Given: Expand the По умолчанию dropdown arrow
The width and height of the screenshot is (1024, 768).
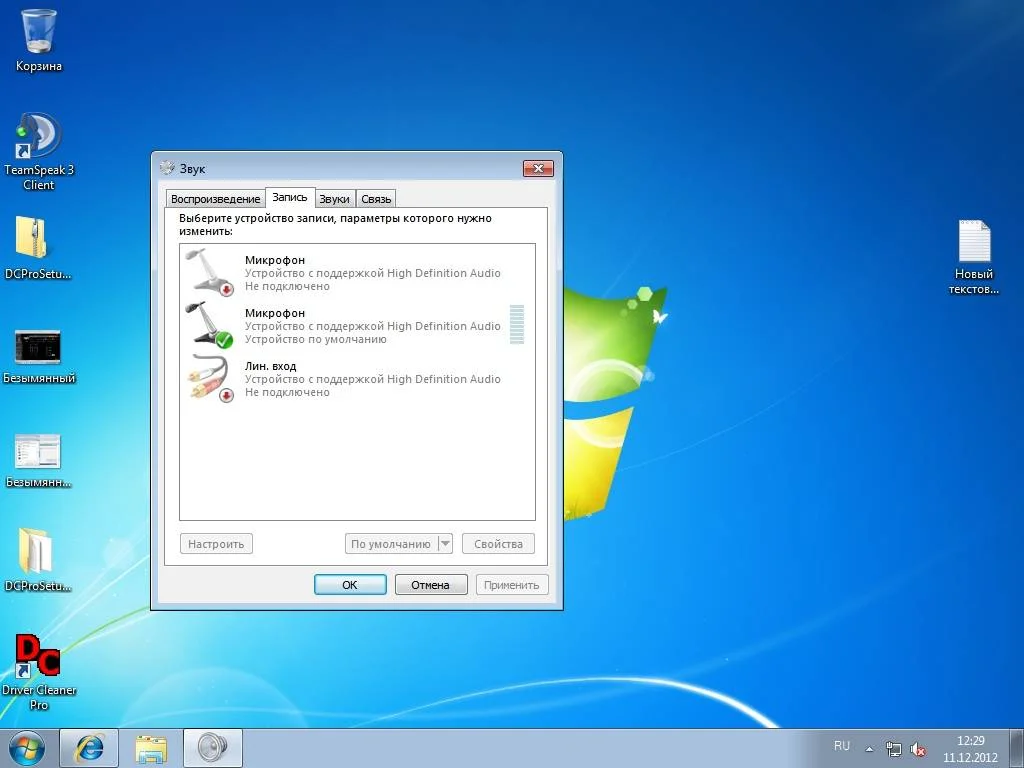Looking at the screenshot, I should (445, 544).
